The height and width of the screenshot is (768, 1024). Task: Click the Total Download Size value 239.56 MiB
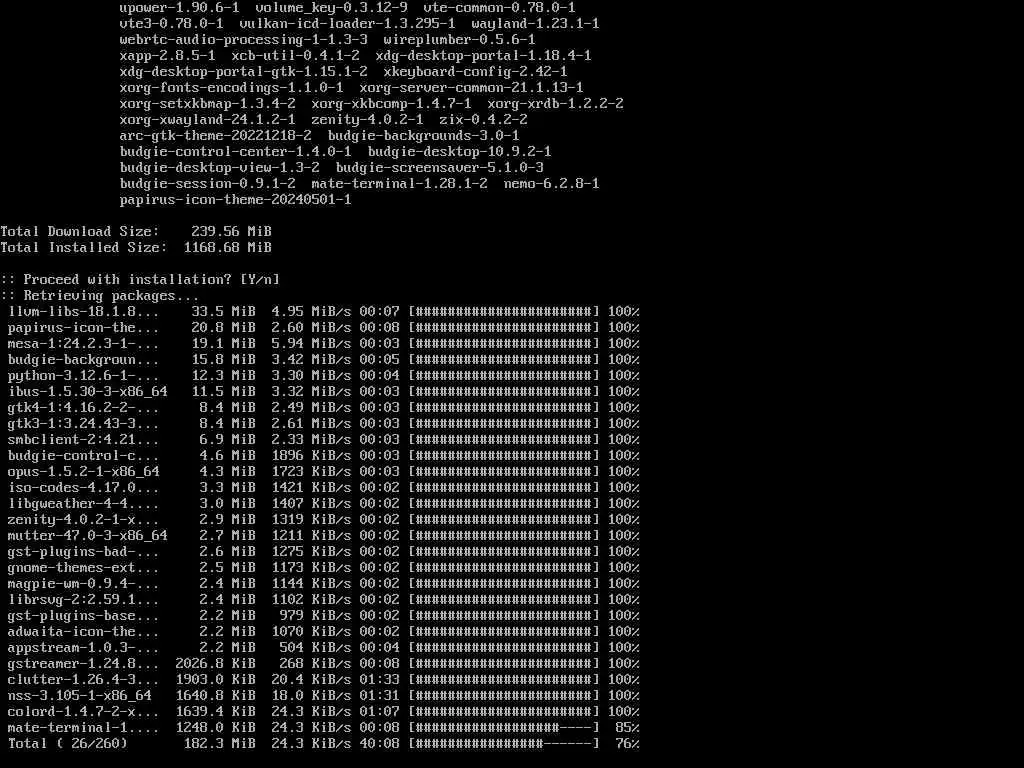pos(231,231)
